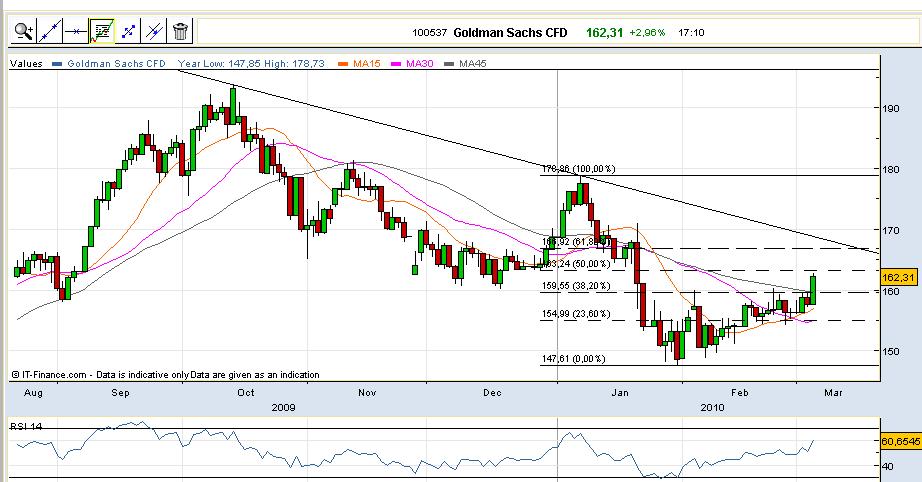This screenshot has height=482, width=922.
Task: Click the IT-Finance.com data notice
Action: pos(165,374)
